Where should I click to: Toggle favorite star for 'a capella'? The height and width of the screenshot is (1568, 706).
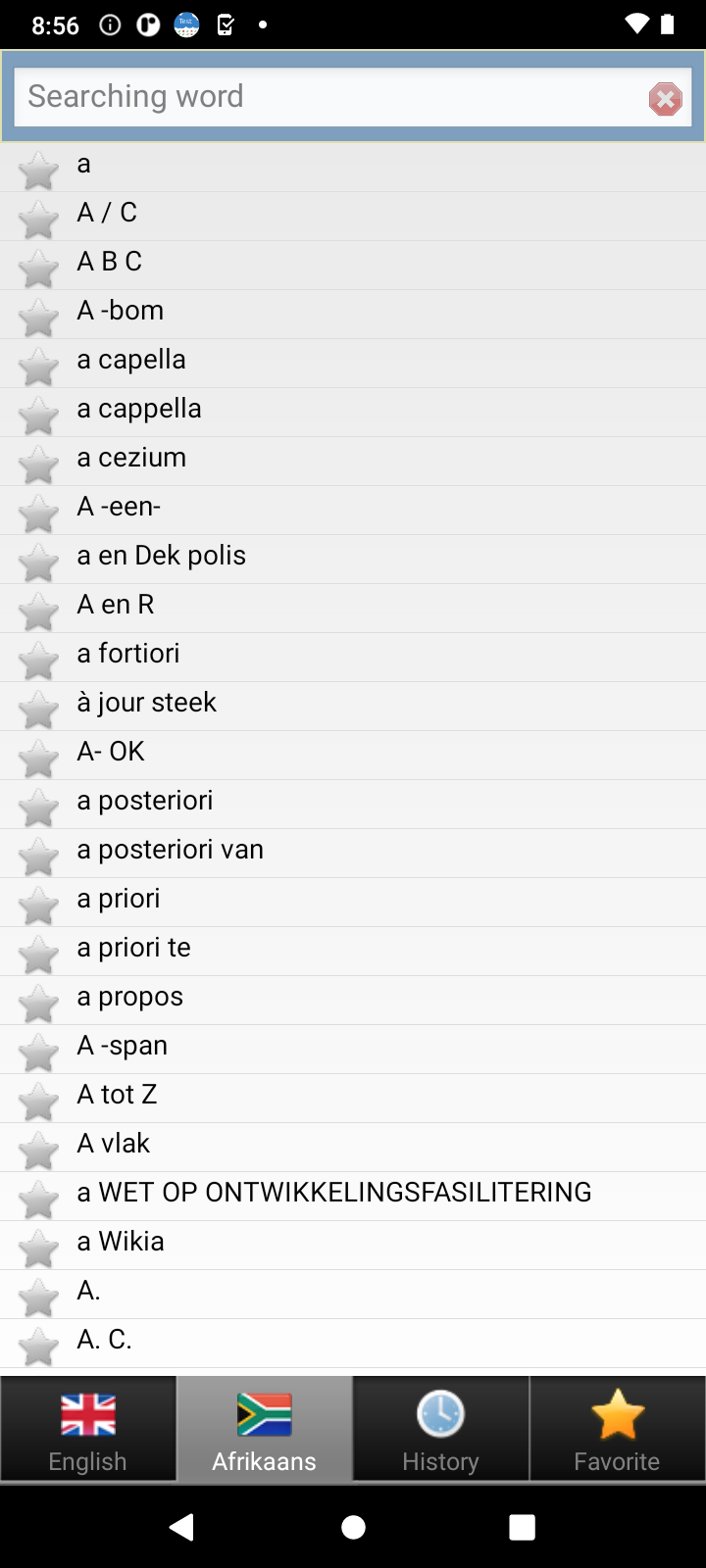[x=38, y=367]
